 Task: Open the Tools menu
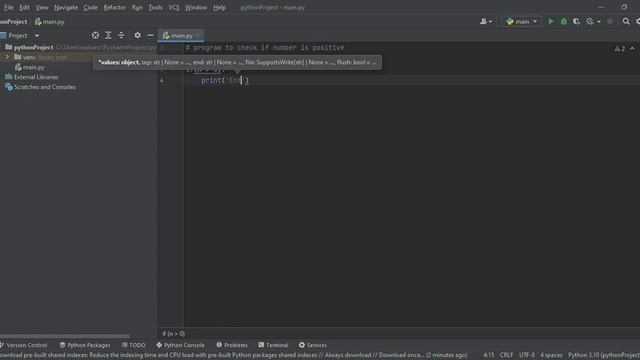pyautogui.click(x=156, y=7)
